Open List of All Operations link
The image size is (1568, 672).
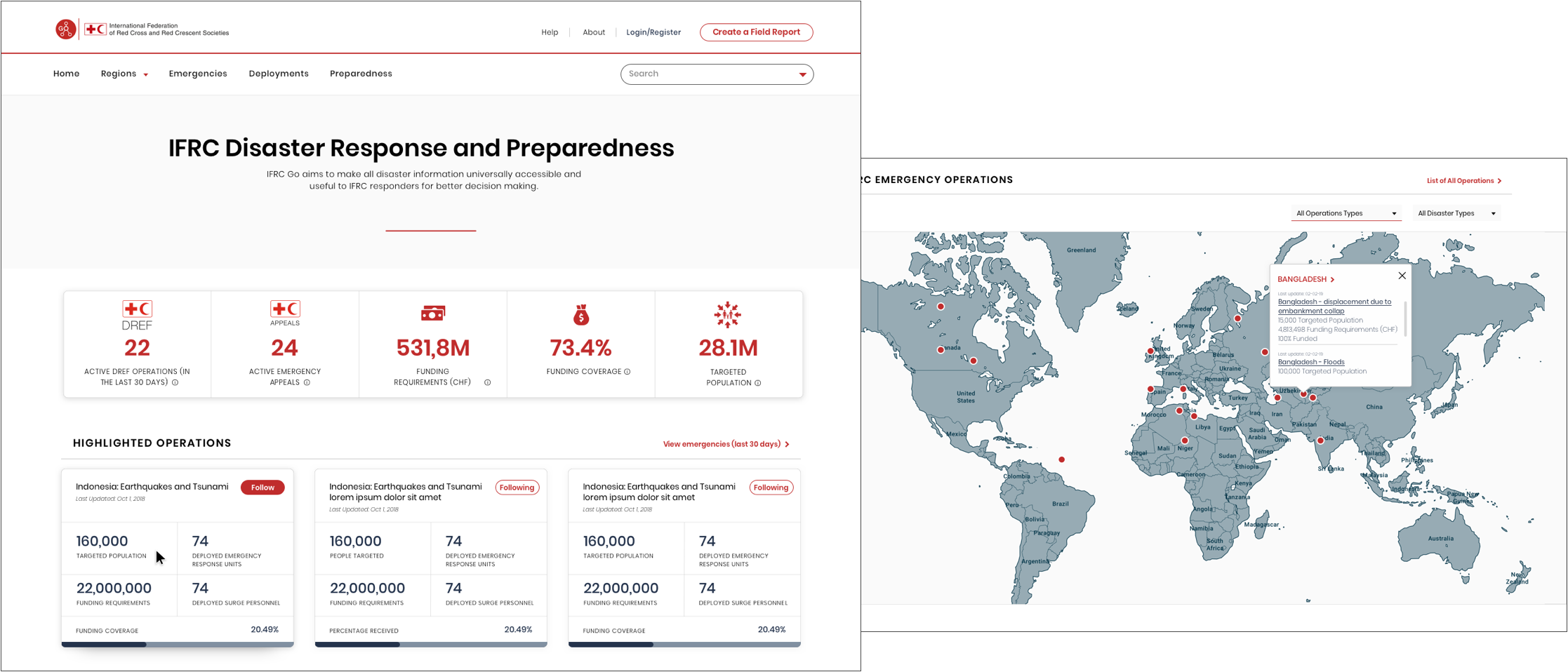[x=1464, y=181]
